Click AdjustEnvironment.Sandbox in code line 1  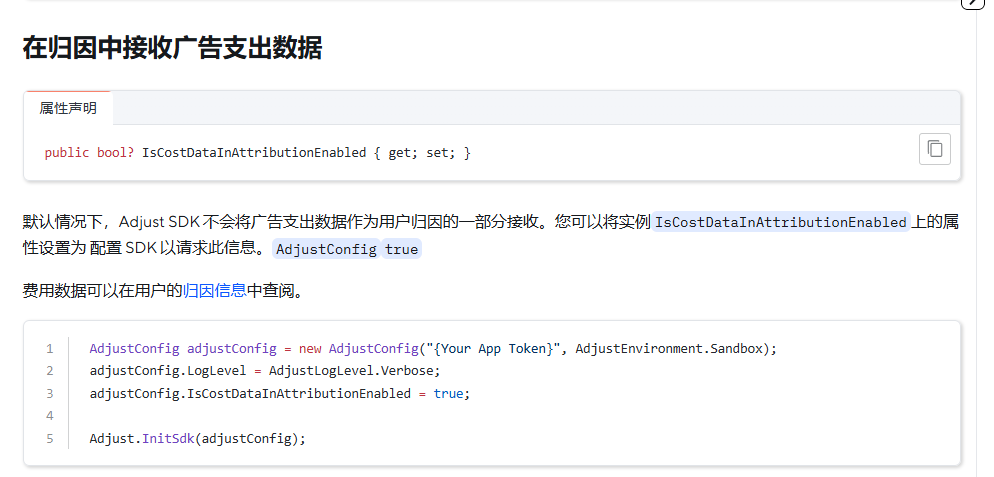pos(669,349)
